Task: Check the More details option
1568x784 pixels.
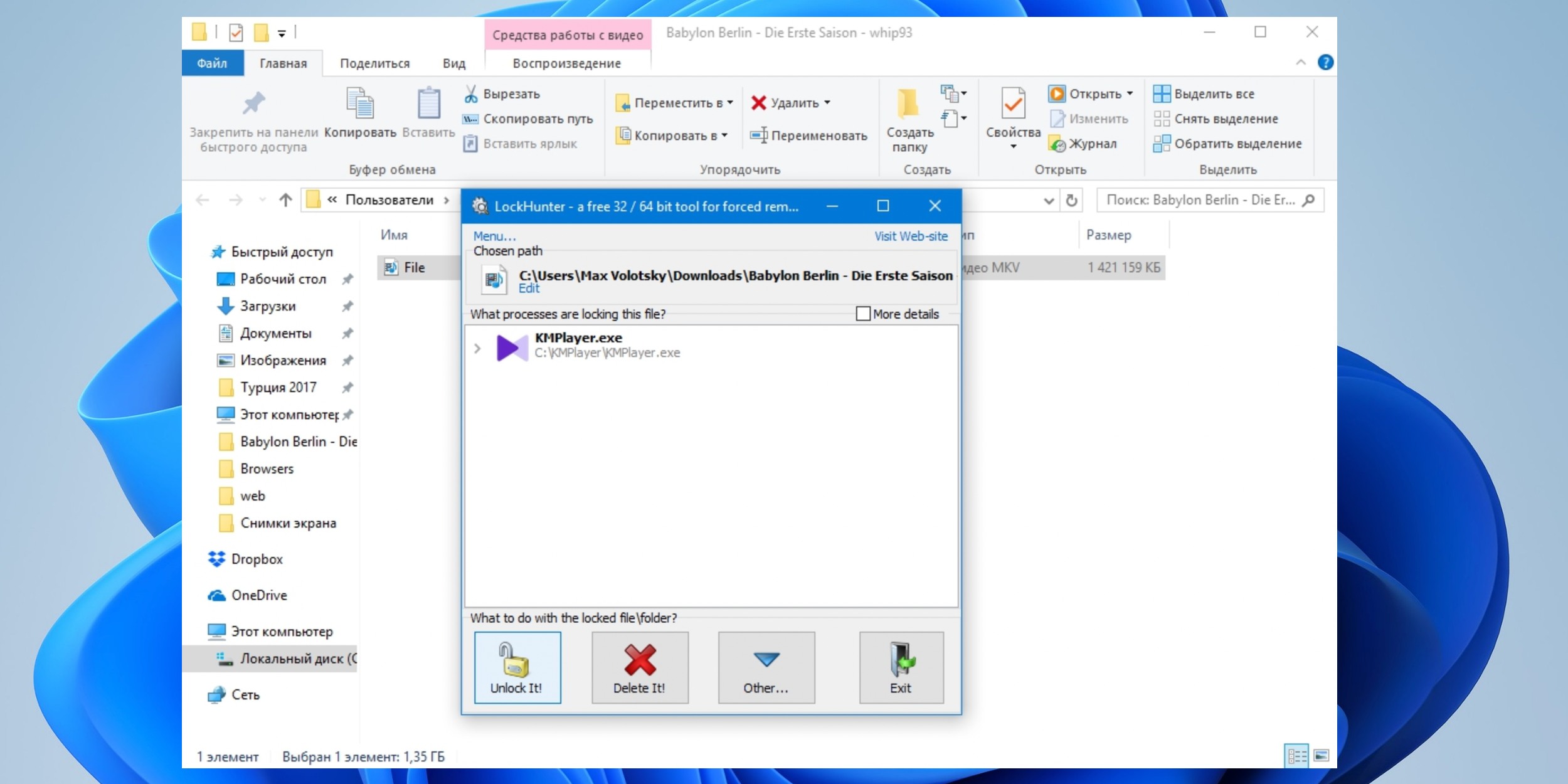Action: (x=861, y=313)
